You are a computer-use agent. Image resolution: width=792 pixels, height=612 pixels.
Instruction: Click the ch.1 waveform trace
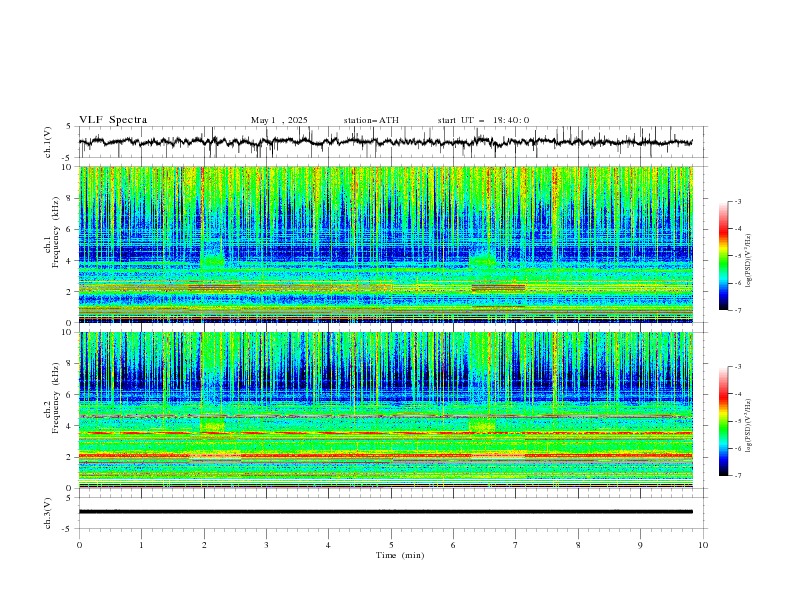point(385,142)
